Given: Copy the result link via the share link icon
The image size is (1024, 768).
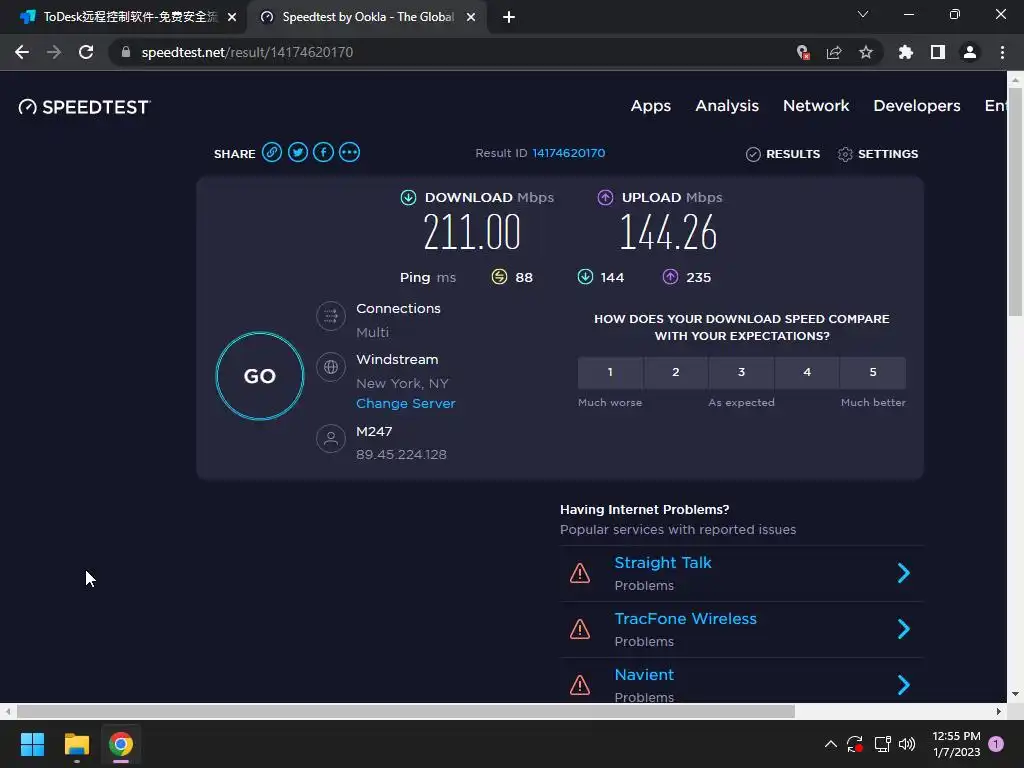Looking at the screenshot, I should click(x=272, y=153).
